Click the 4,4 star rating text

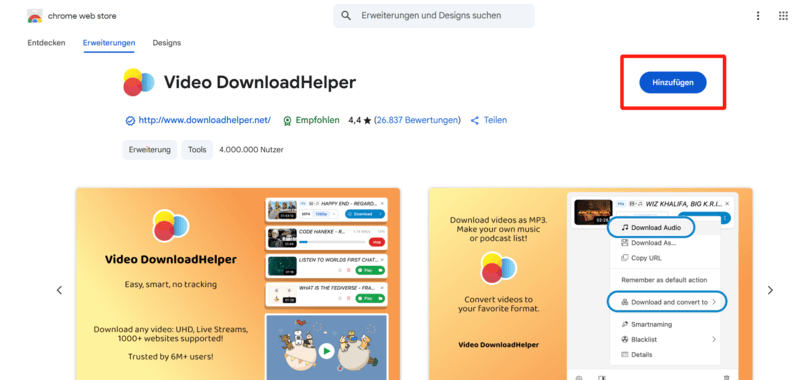(359, 120)
